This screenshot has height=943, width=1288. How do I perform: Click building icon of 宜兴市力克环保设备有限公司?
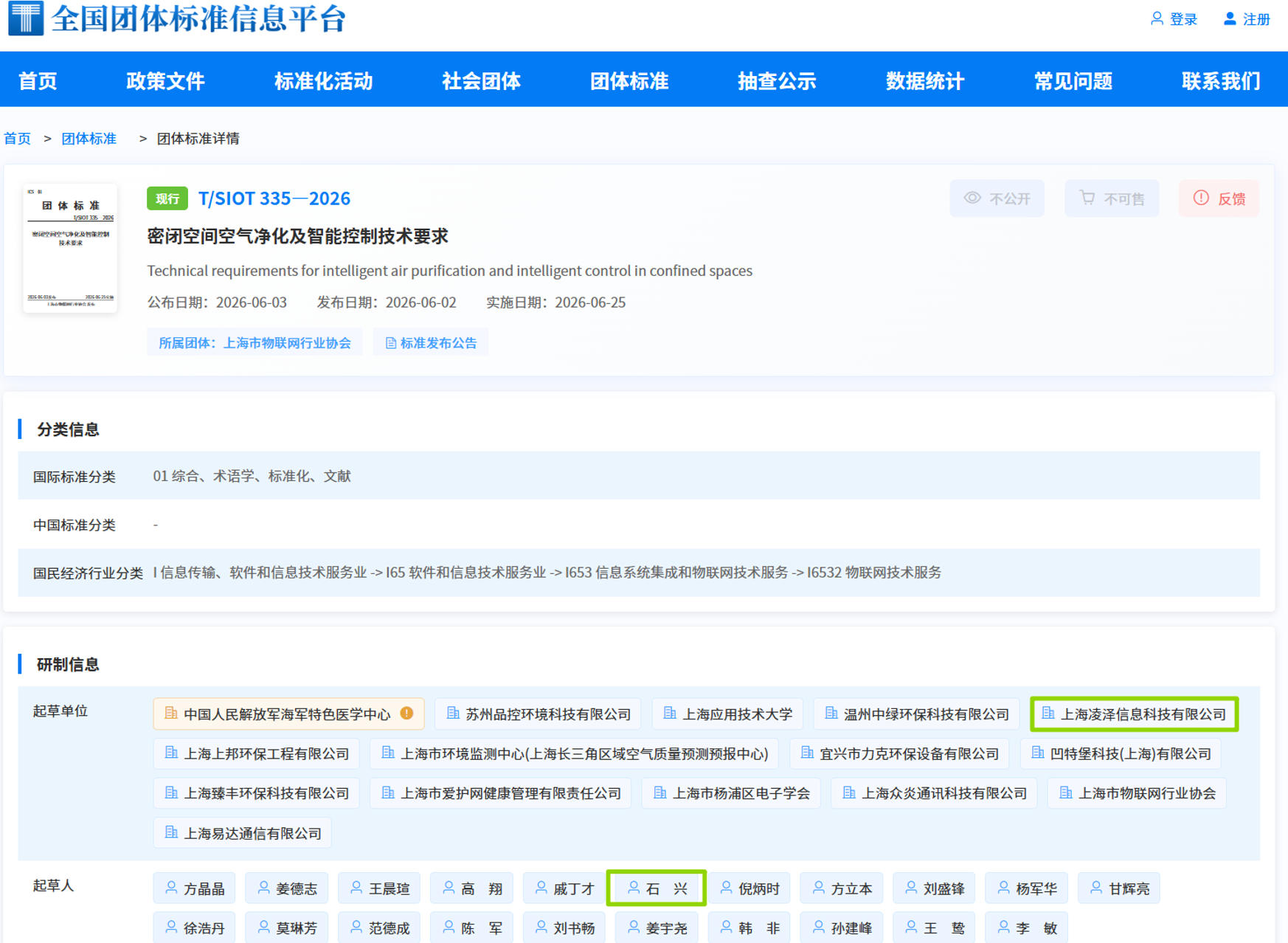coord(807,753)
